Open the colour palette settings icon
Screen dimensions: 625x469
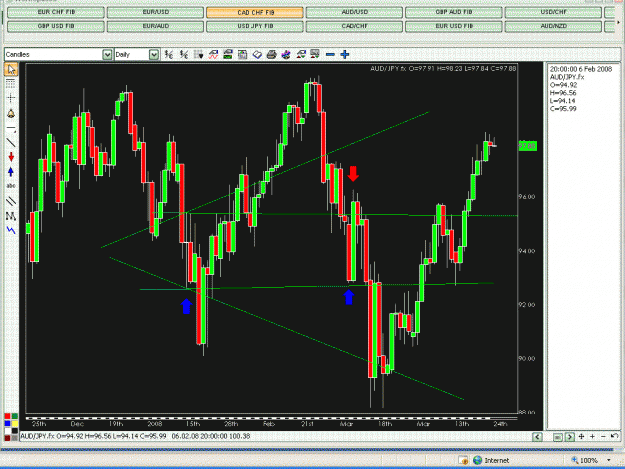pyautogui.click(x=286, y=55)
